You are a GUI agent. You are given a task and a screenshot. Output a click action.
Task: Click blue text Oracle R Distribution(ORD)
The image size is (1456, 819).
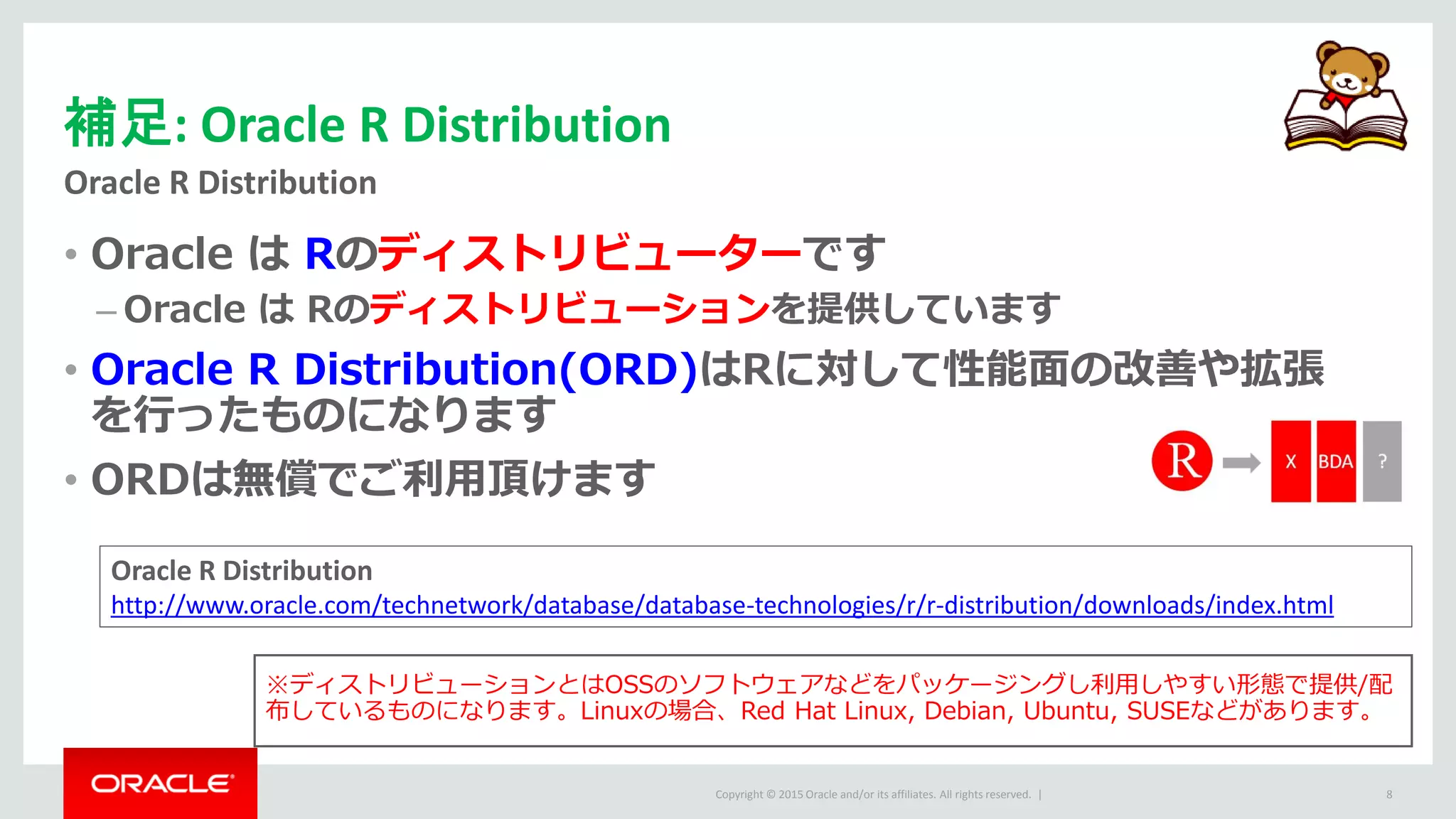click(x=394, y=369)
